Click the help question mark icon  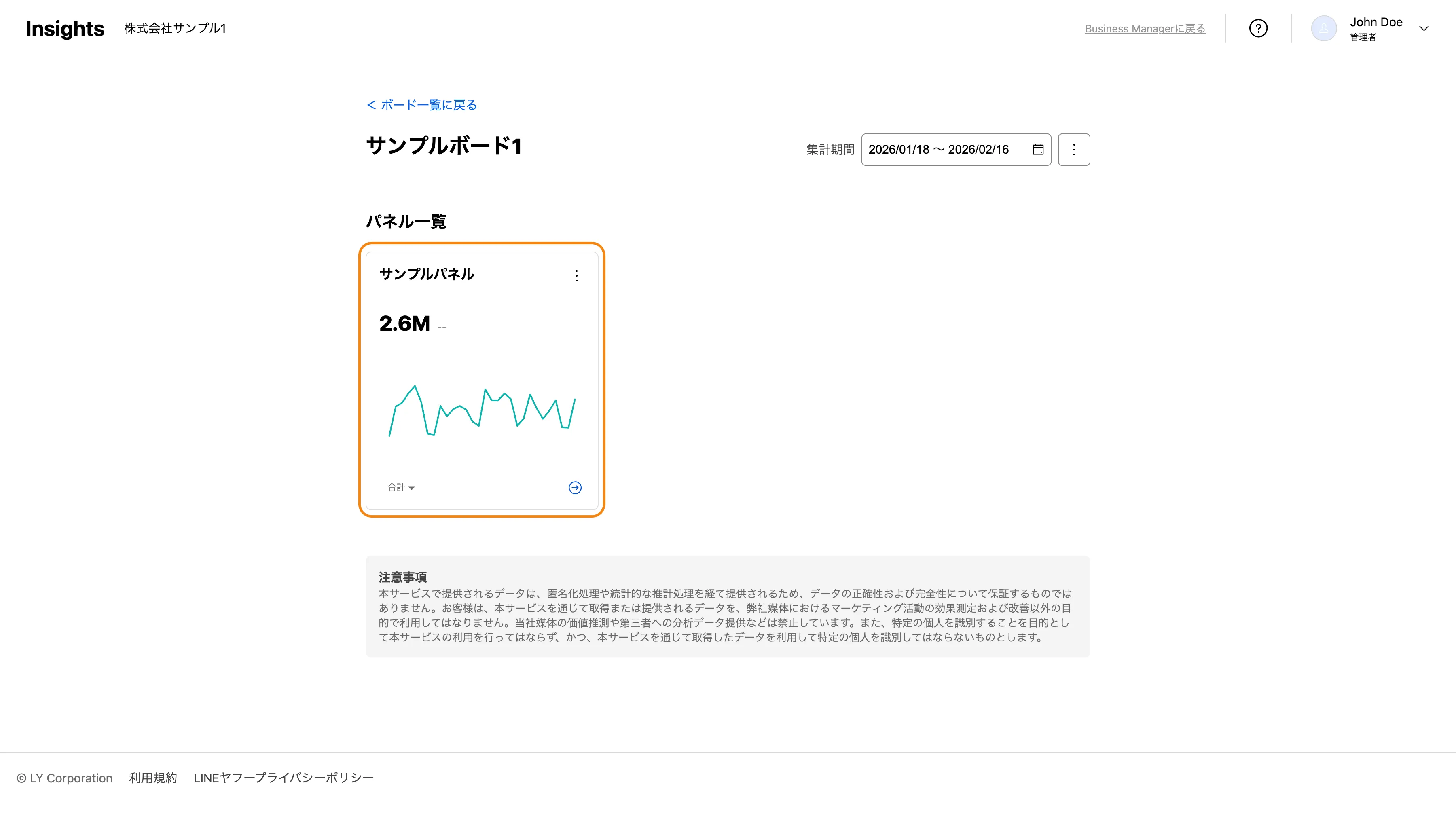point(1257,28)
